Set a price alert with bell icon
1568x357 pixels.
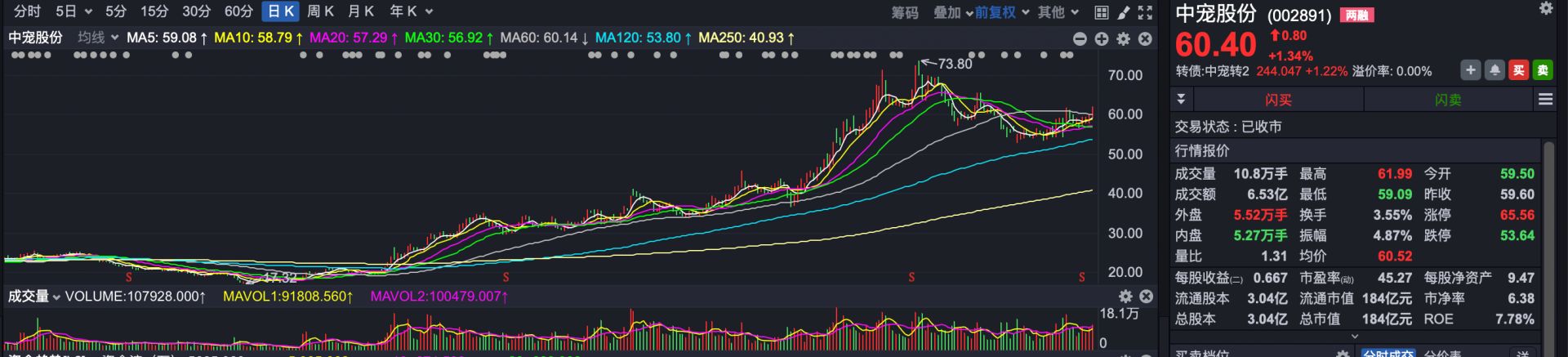click(x=1494, y=70)
